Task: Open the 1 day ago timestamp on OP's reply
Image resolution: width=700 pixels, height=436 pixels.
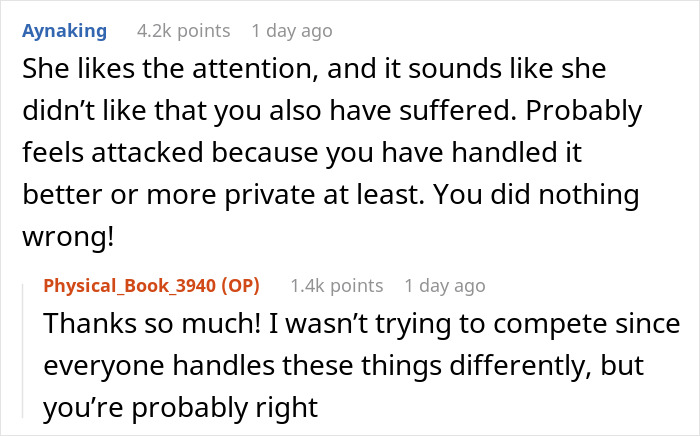Action: coord(445,286)
